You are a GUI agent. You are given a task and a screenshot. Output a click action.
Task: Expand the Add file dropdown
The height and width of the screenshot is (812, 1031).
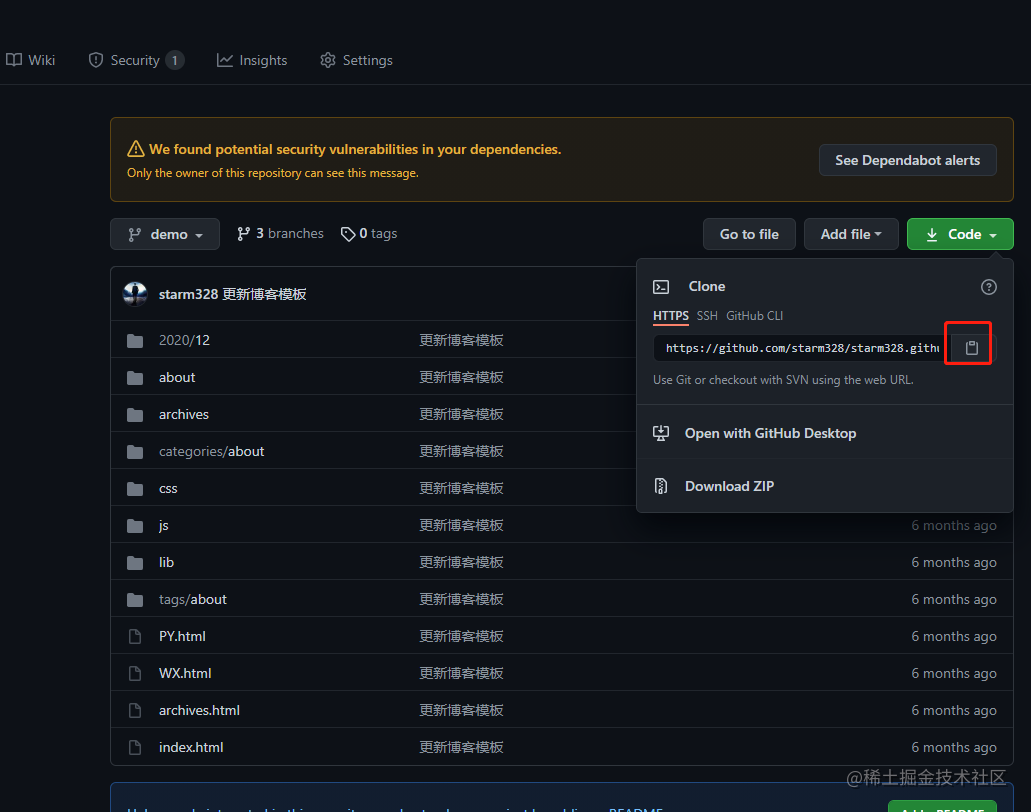851,234
